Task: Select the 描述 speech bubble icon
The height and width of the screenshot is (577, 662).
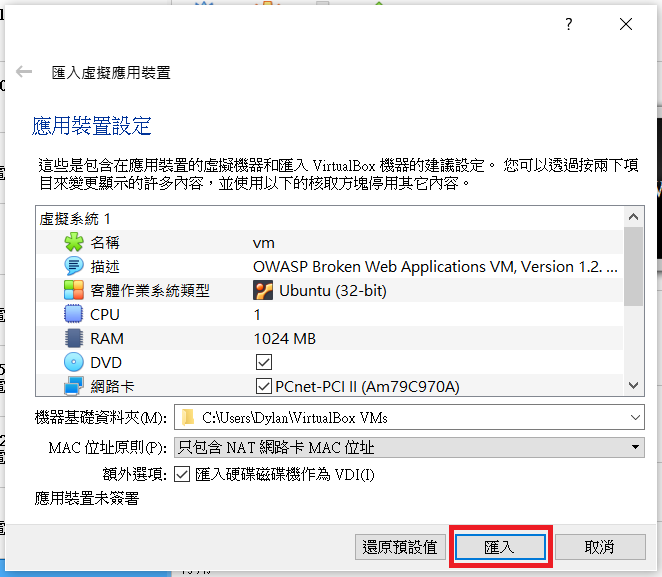Action: [x=74, y=266]
